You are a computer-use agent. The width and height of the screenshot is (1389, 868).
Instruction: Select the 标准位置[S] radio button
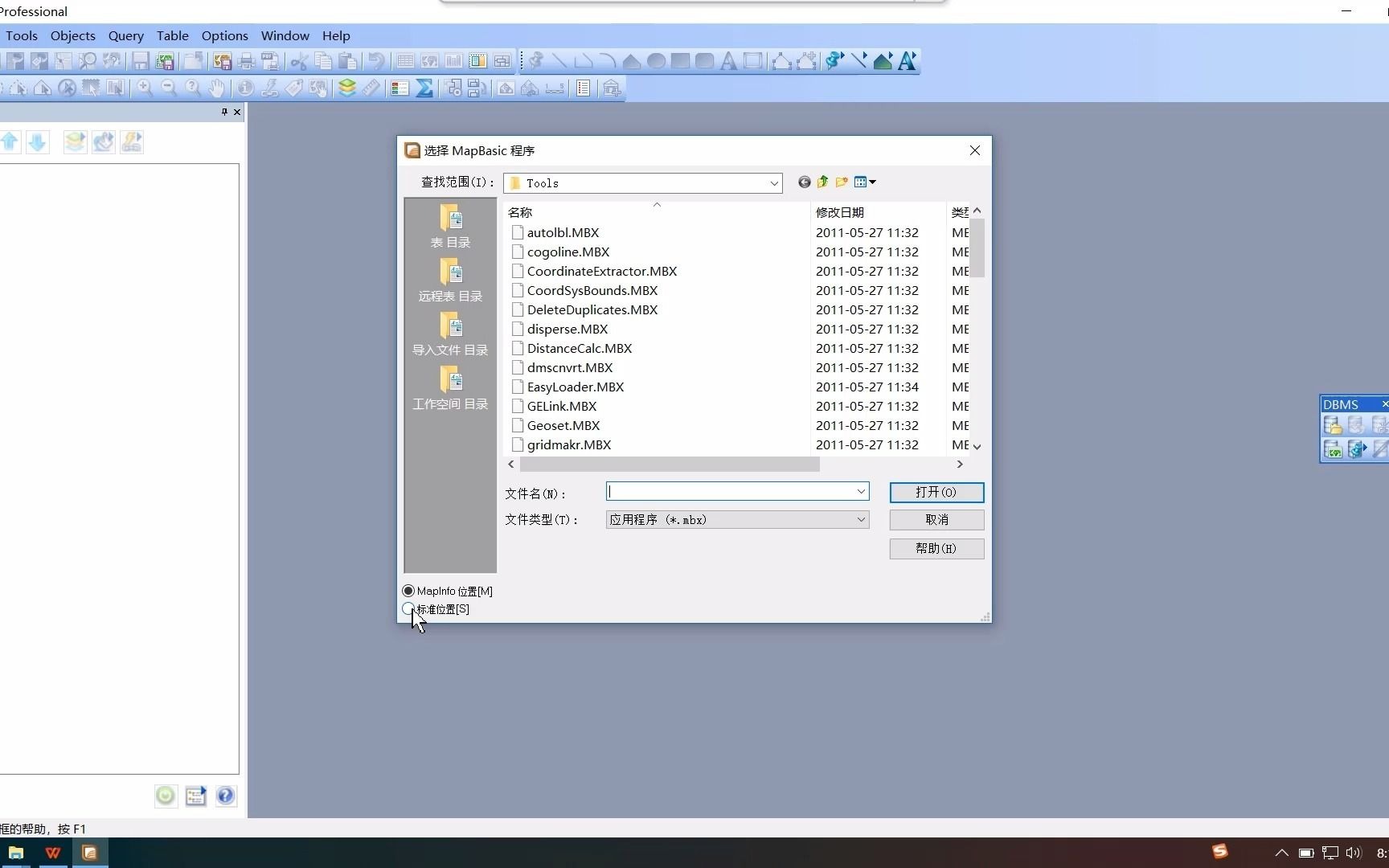click(x=408, y=609)
